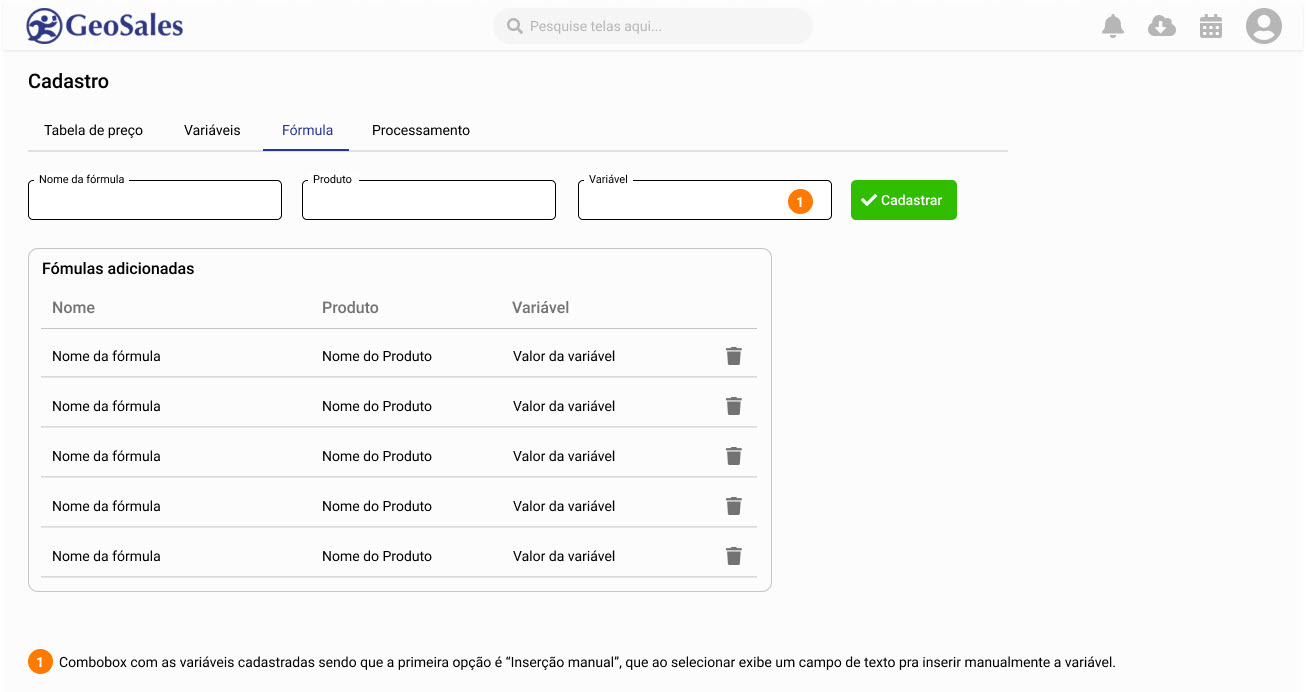The image size is (1306, 692).
Task: Delete the fifth formula row
Action: (733, 556)
